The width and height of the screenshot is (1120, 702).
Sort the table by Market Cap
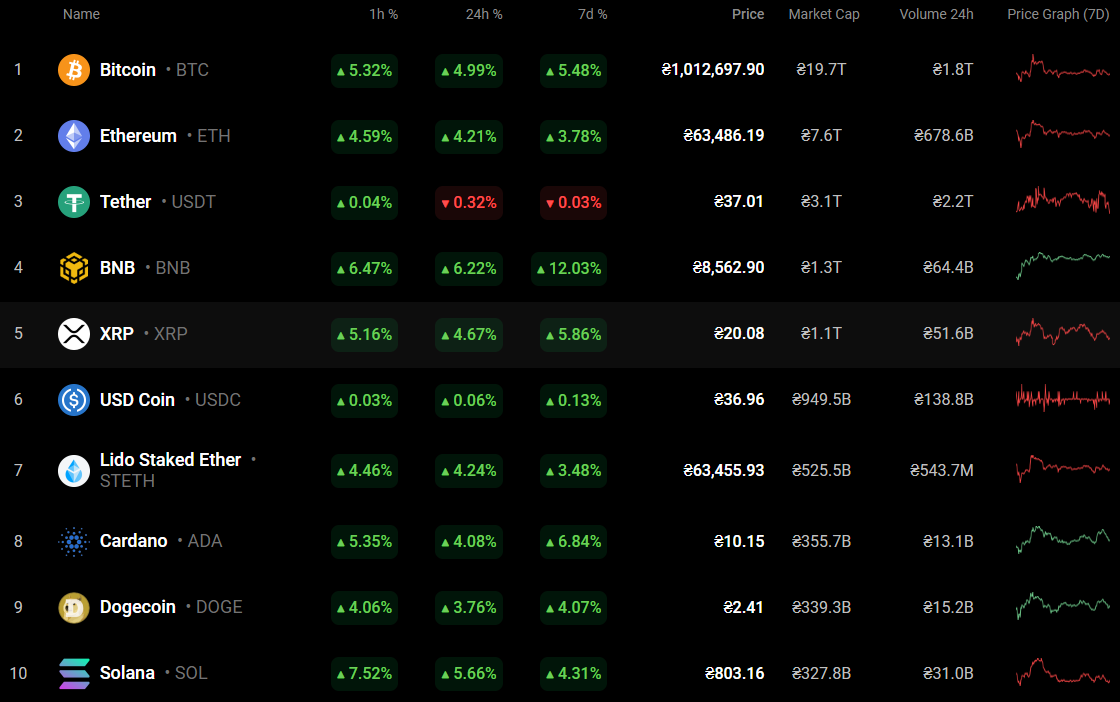pyautogui.click(x=824, y=14)
